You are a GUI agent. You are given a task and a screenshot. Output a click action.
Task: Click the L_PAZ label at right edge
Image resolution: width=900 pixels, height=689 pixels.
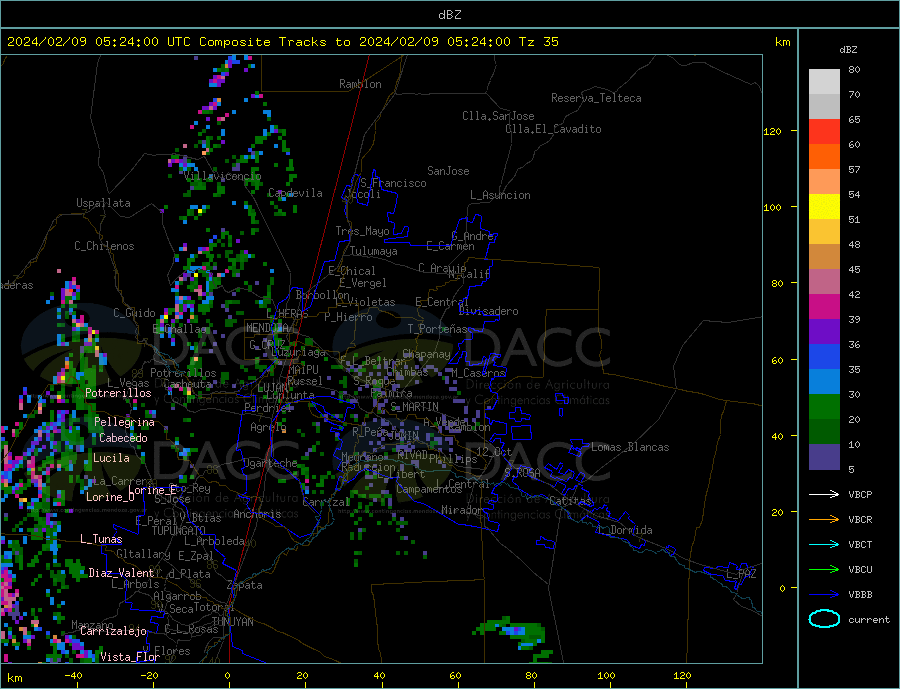tap(742, 574)
